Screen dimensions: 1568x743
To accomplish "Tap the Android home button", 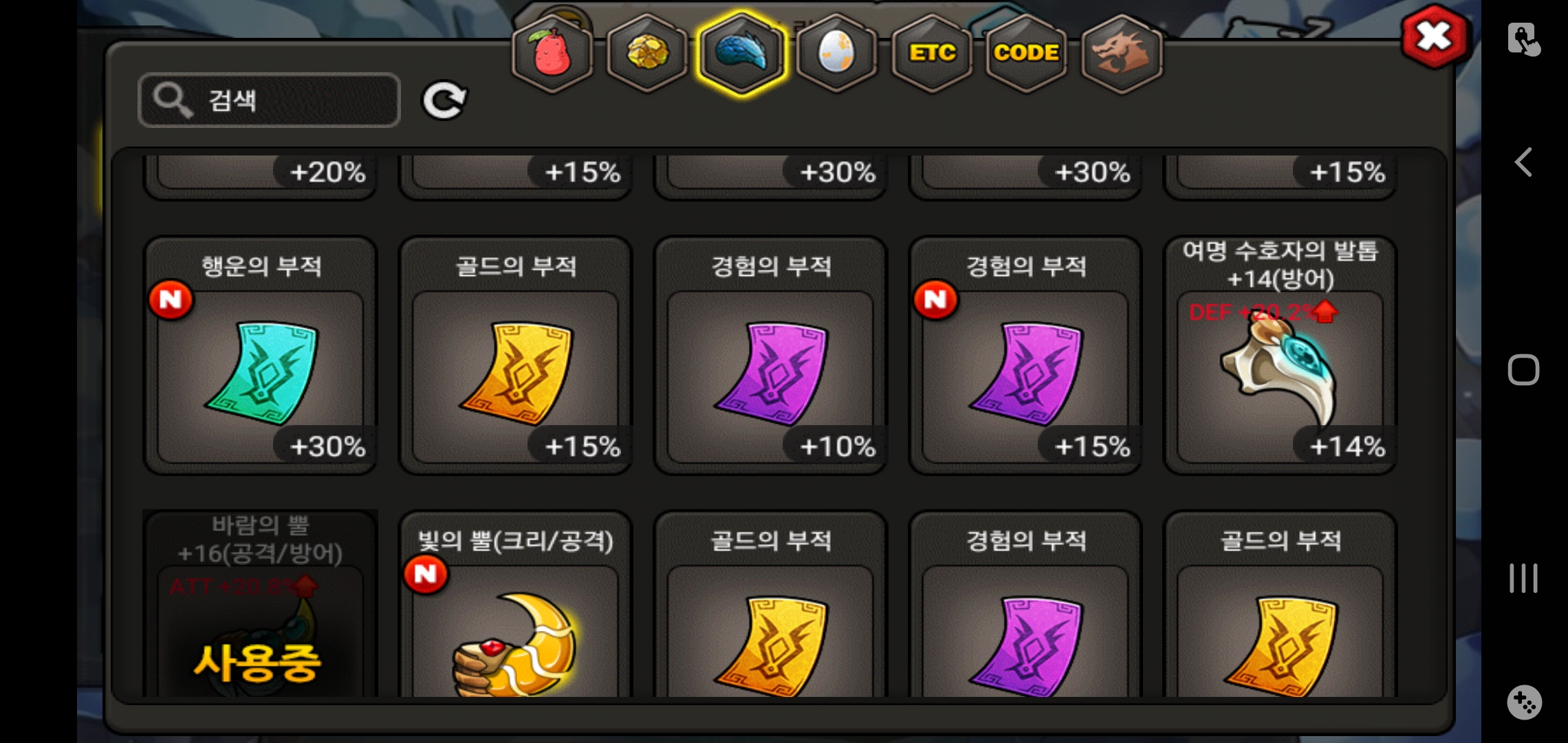I will (x=1523, y=370).
